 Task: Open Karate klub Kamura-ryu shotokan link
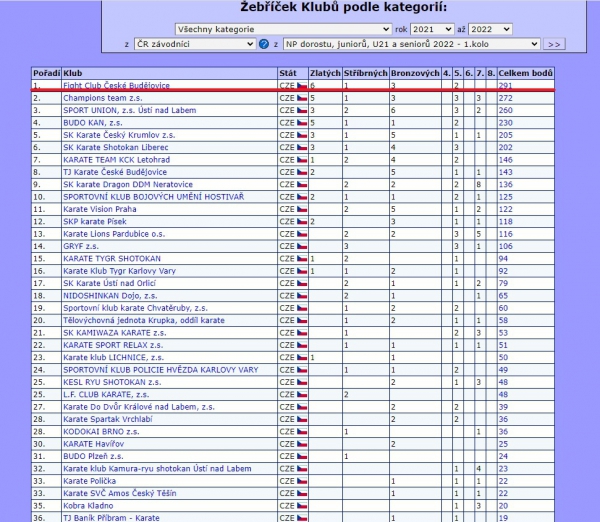157,469
